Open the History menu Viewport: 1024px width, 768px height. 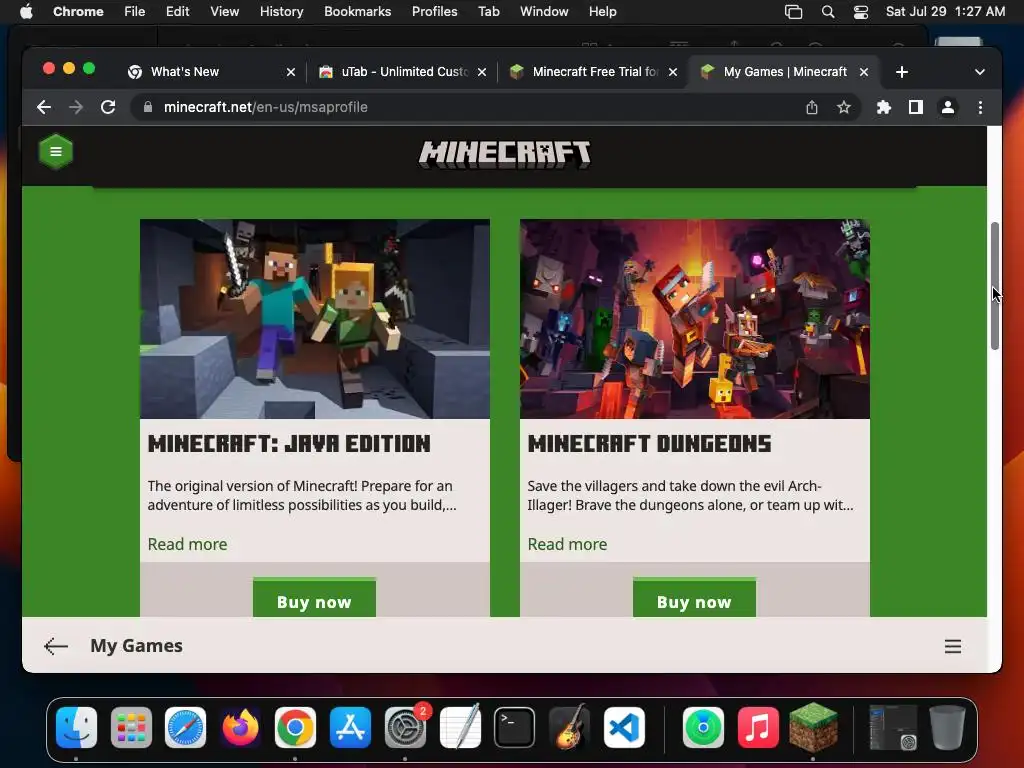(x=281, y=12)
